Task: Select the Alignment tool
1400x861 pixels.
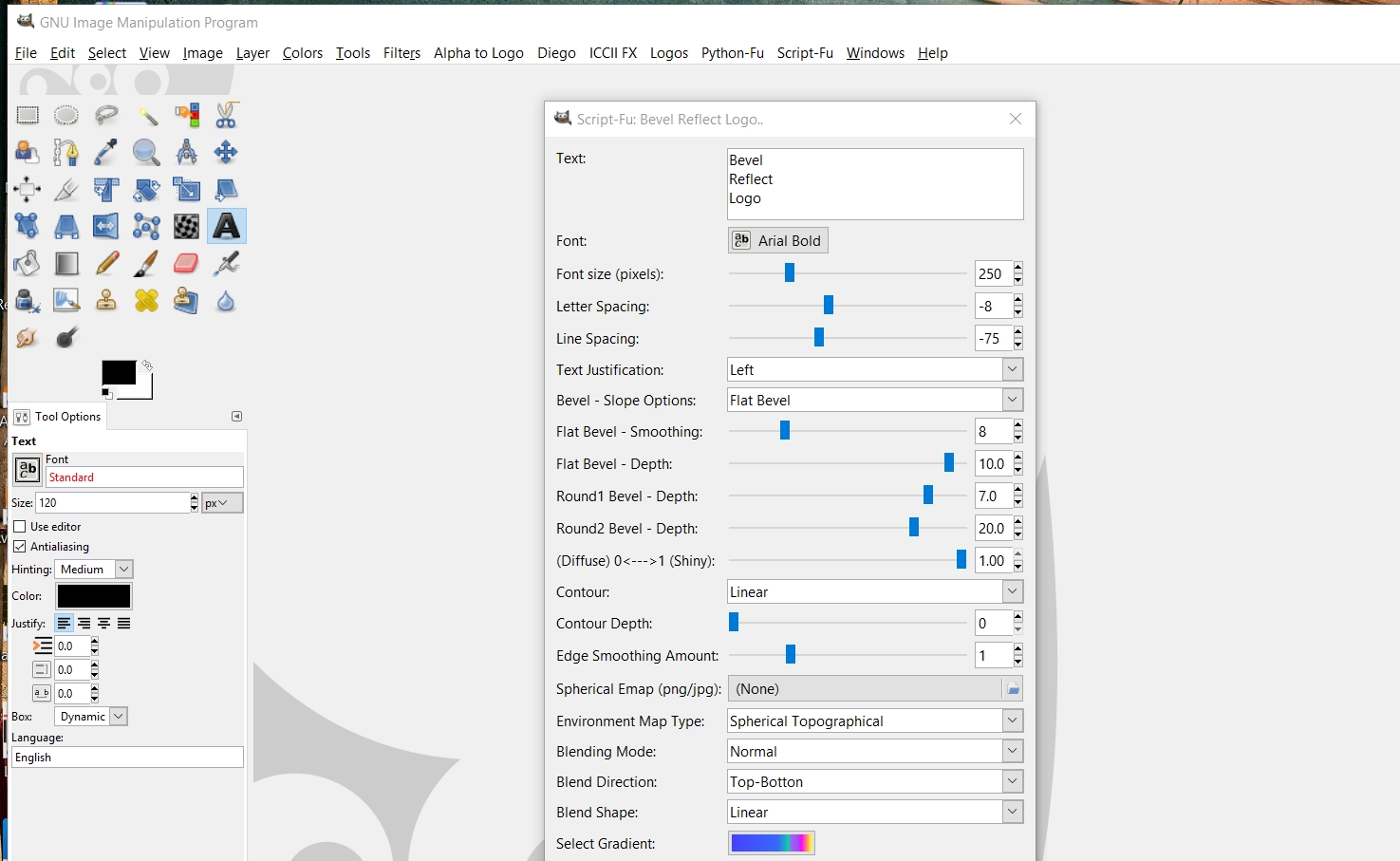Action: pos(27,189)
